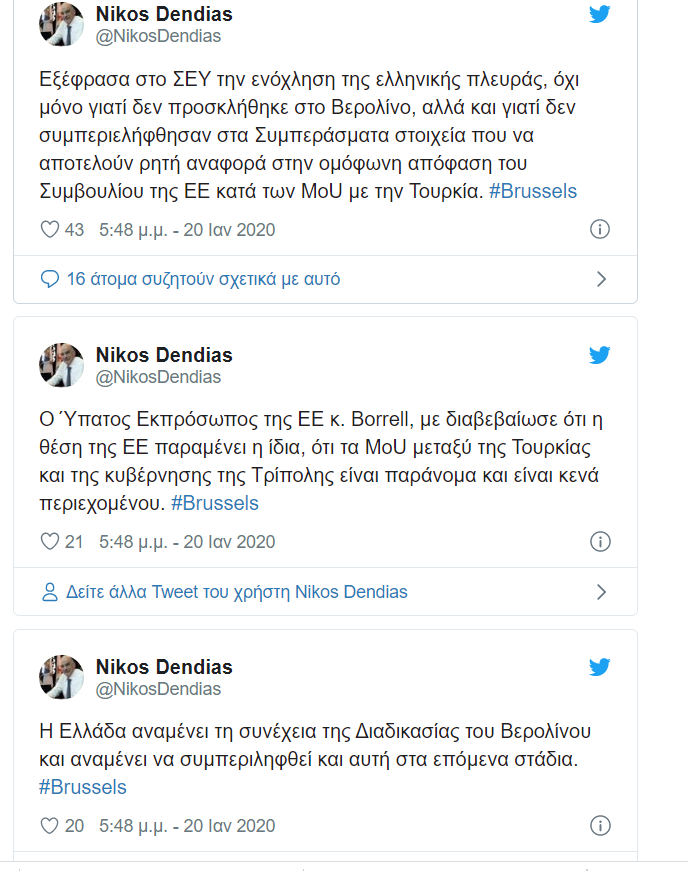The height and width of the screenshot is (871, 688).
Task: Open '16 άτομα συζητούν σχετικά με αυτό' link
Action: [x=203, y=279]
